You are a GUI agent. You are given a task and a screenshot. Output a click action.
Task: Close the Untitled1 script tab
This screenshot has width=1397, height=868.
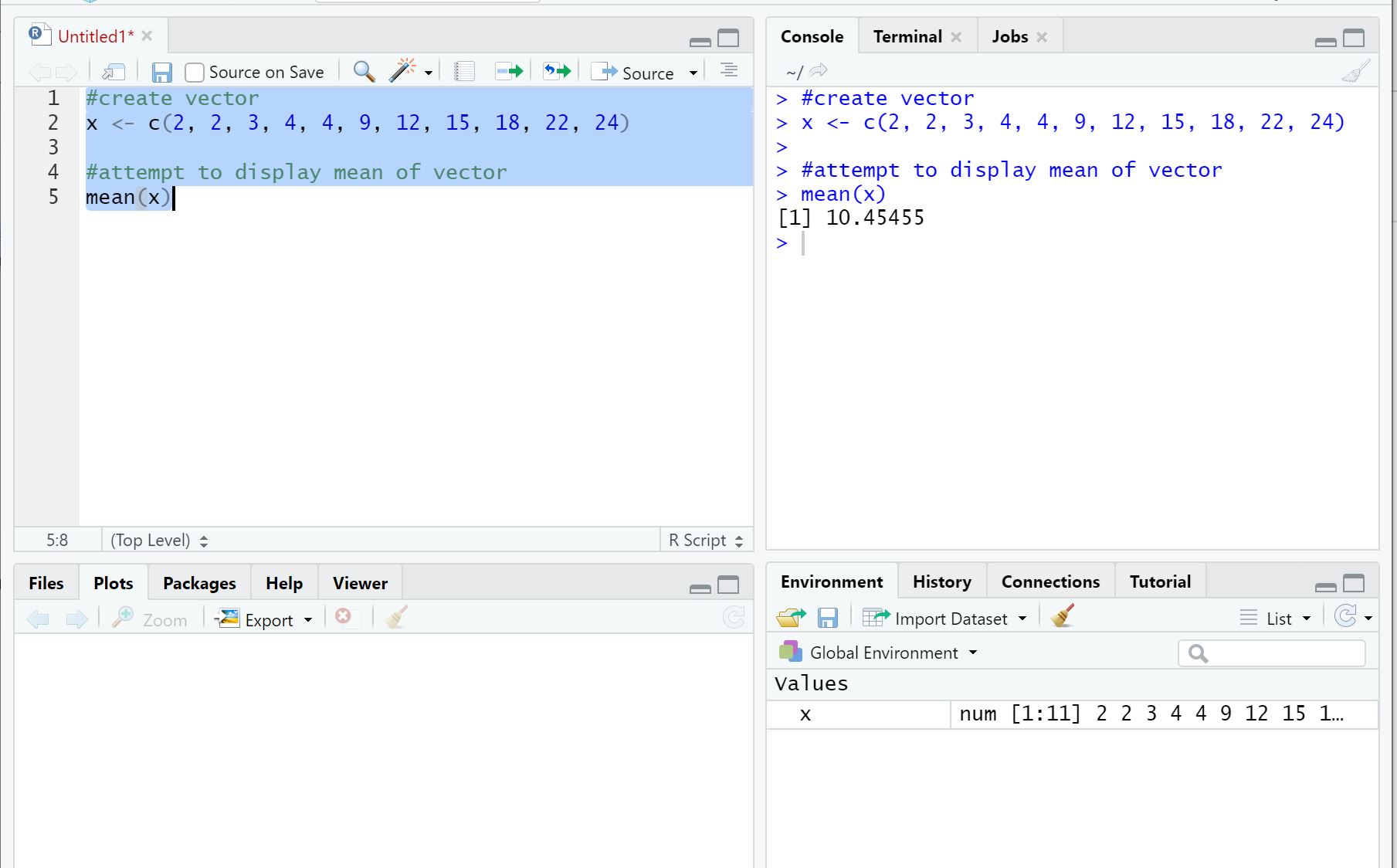point(147,36)
